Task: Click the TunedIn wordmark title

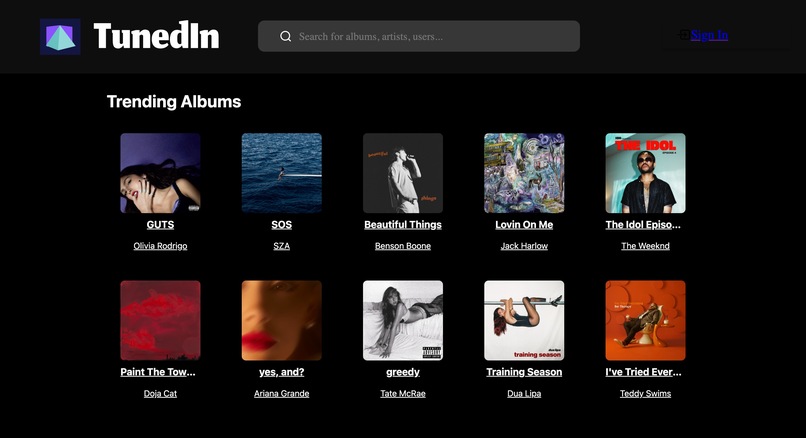Action: click(x=156, y=36)
